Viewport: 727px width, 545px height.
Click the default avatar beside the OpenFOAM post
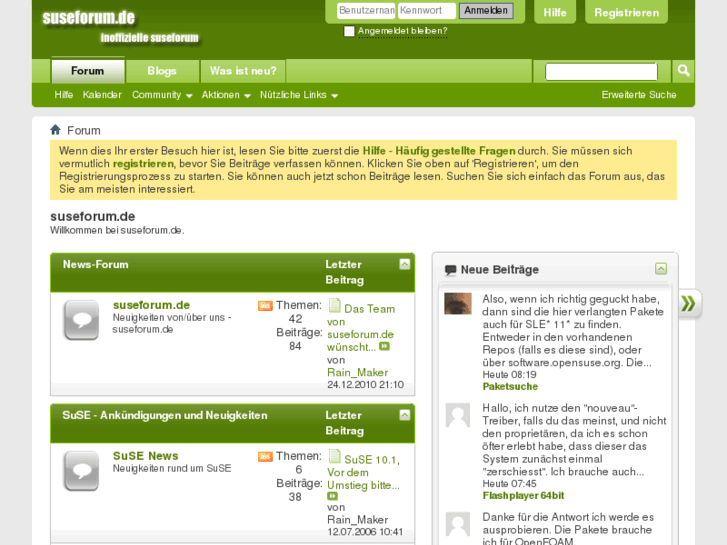click(458, 524)
